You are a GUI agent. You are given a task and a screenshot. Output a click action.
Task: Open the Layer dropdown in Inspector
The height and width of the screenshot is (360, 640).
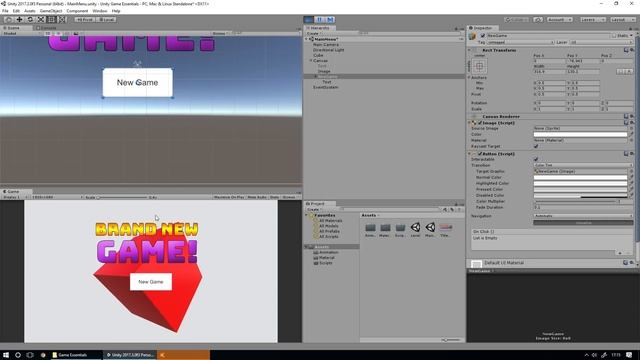coord(601,42)
